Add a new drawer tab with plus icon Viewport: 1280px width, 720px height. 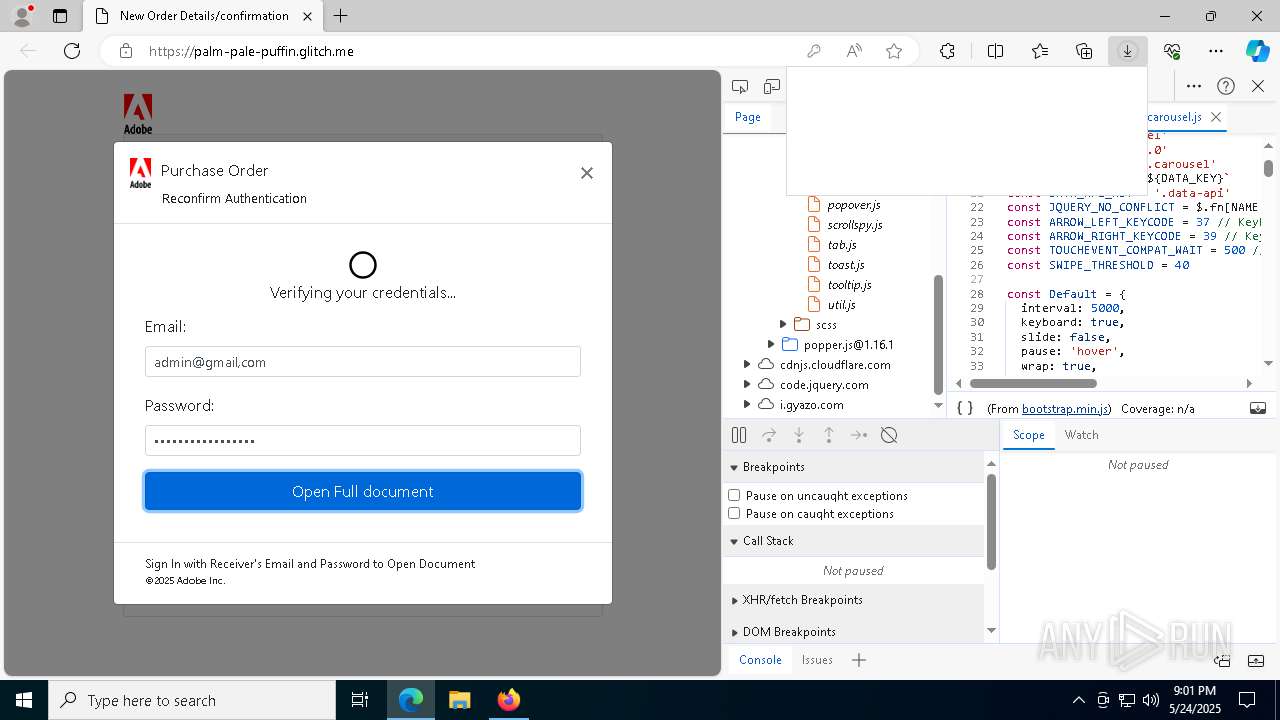point(859,660)
